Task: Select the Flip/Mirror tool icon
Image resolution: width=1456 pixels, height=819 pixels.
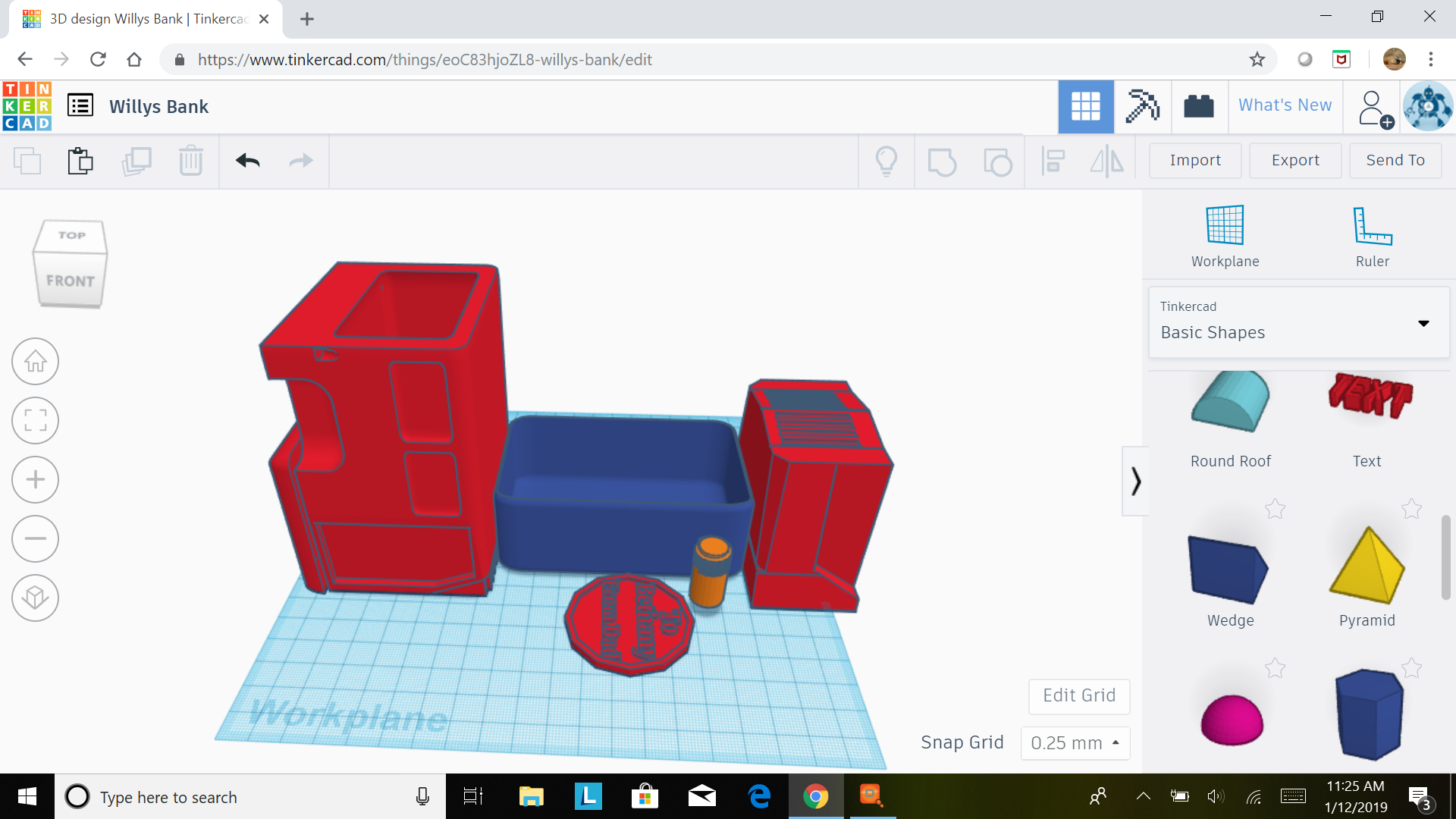Action: pos(1106,161)
